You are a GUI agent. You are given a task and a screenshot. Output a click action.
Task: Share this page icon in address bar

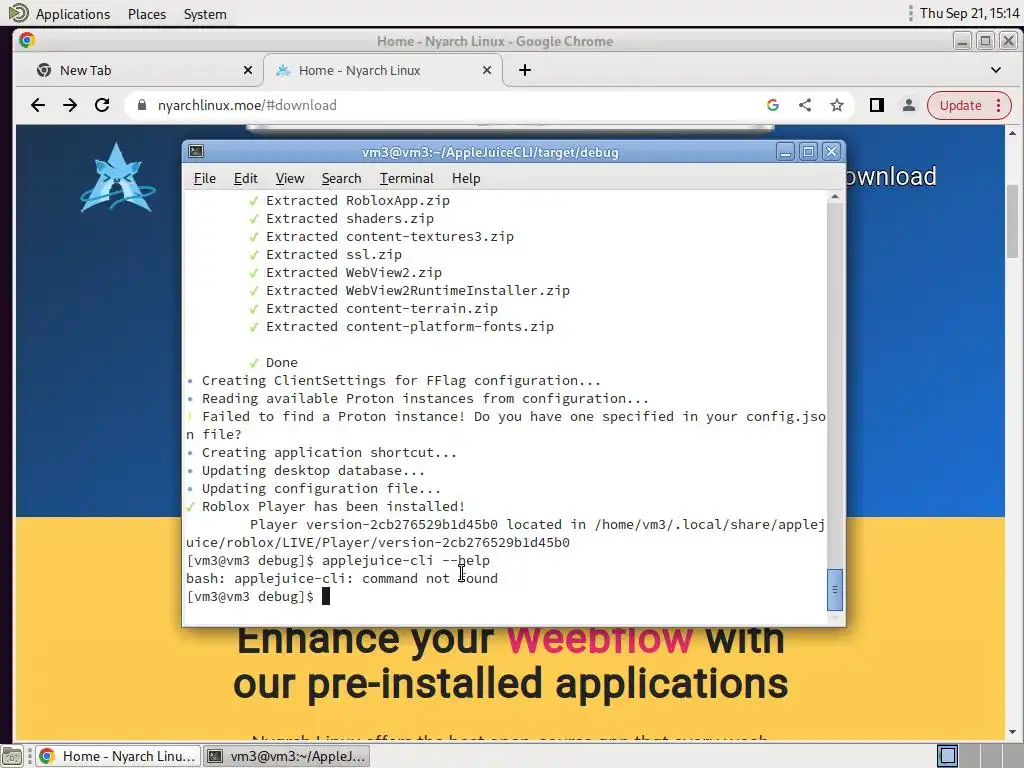(x=805, y=105)
